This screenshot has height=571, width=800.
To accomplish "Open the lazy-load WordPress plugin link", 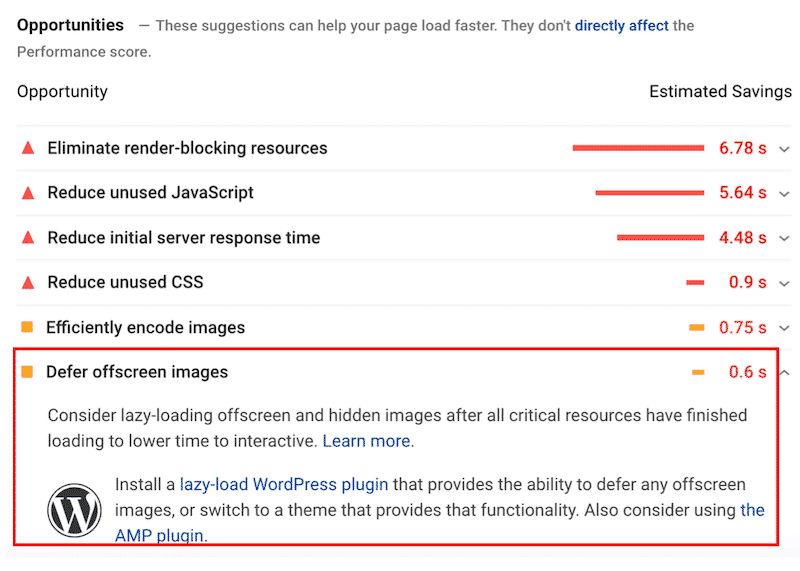I will tap(283, 484).
